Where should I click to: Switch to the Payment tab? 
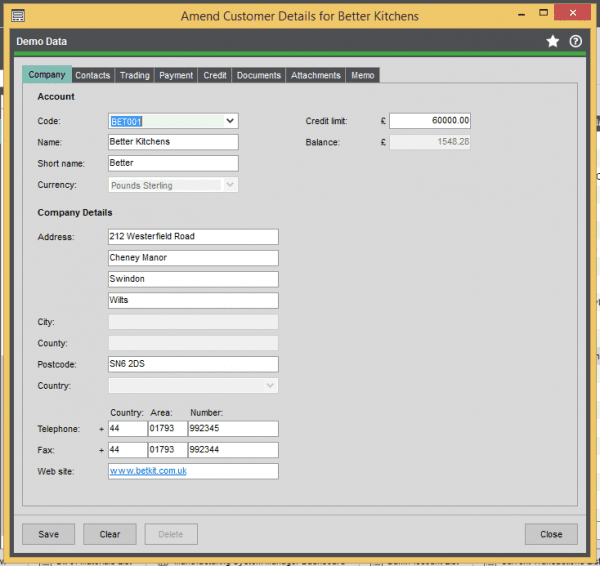[176, 75]
